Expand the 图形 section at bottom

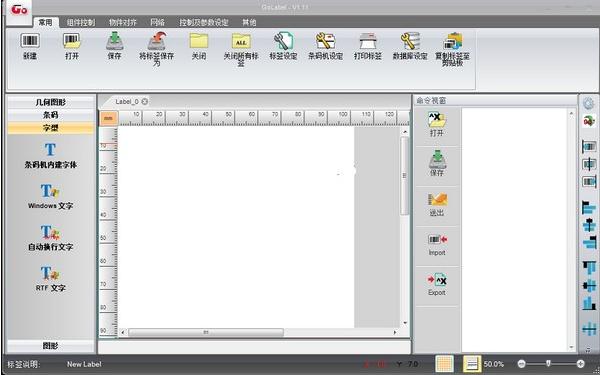[x=51, y=346]
